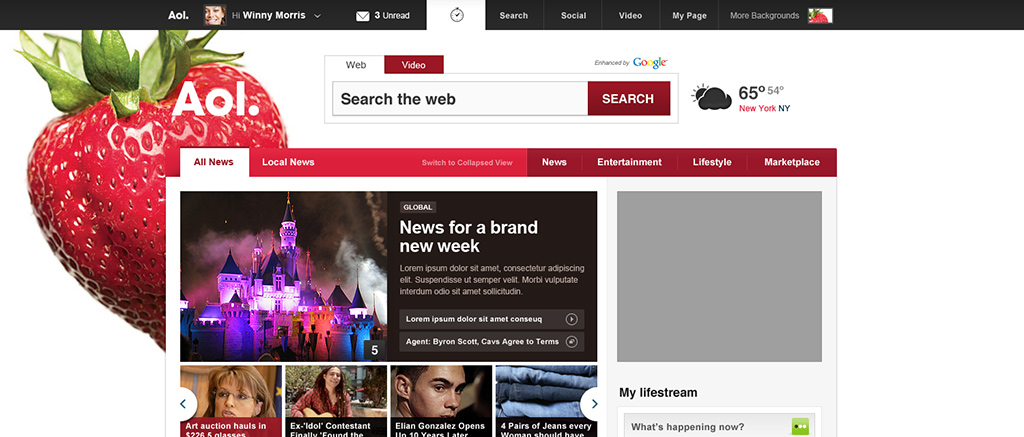Switch to the Web search tab

click(355, 65)
